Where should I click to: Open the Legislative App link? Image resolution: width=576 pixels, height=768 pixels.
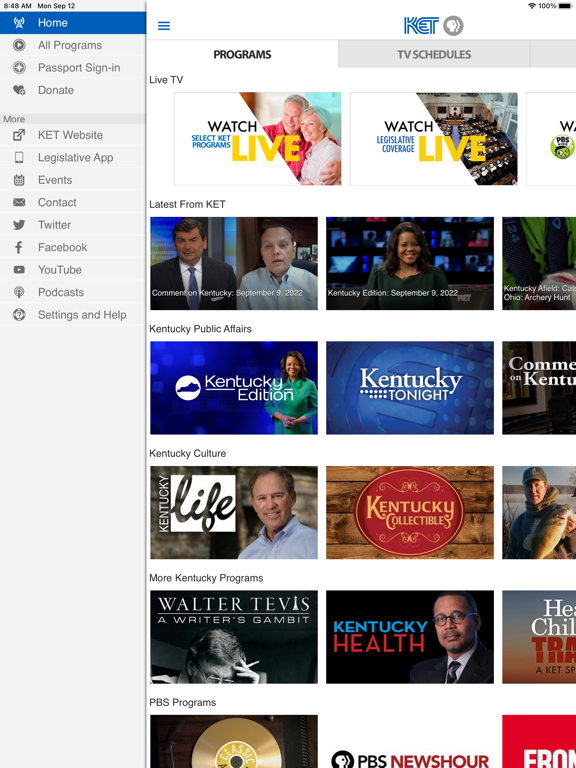click(73, 157)
